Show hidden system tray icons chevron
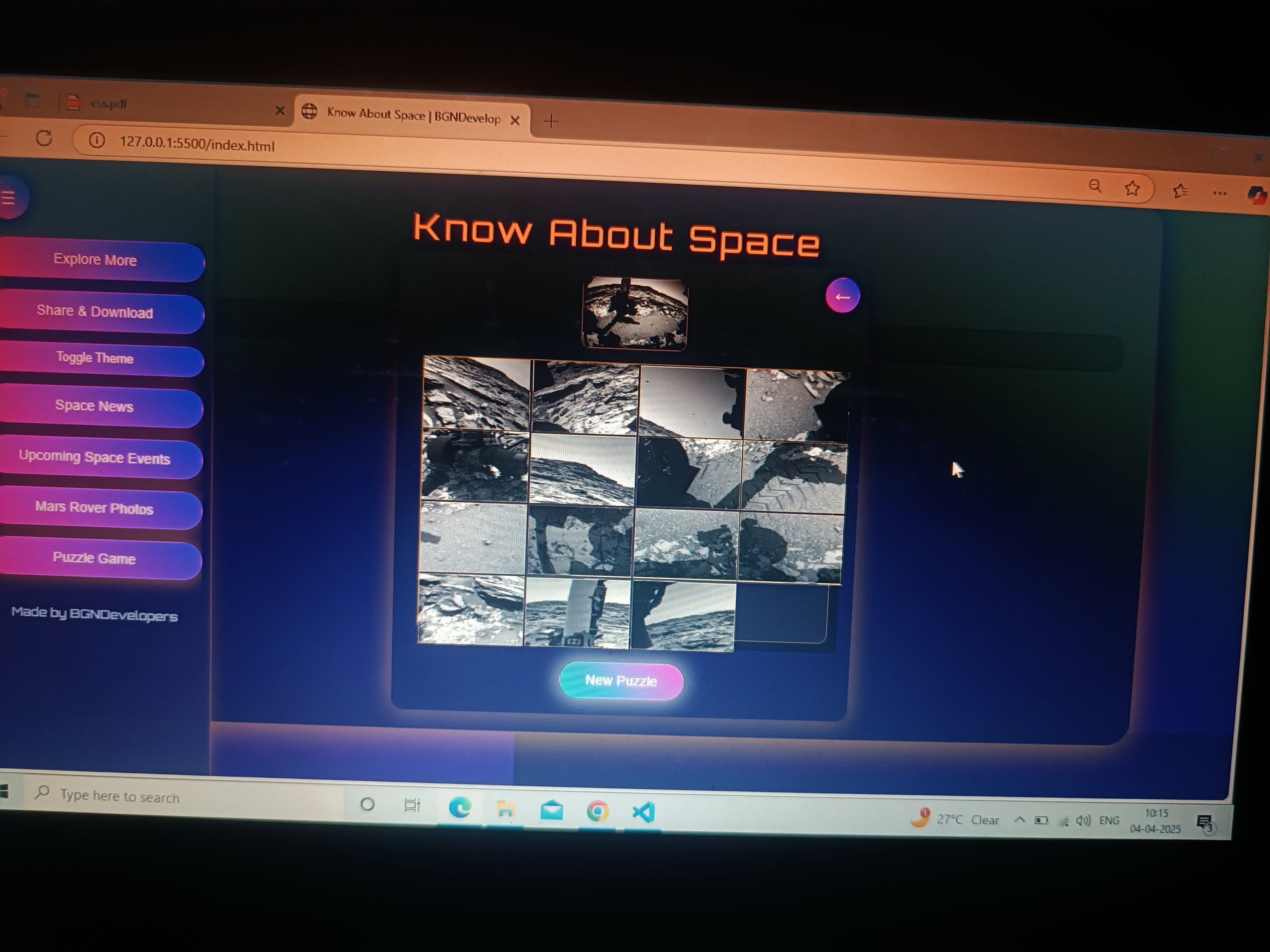Screen dimensions: 1270x952 pyautogui.click(x=1019, y=819)
